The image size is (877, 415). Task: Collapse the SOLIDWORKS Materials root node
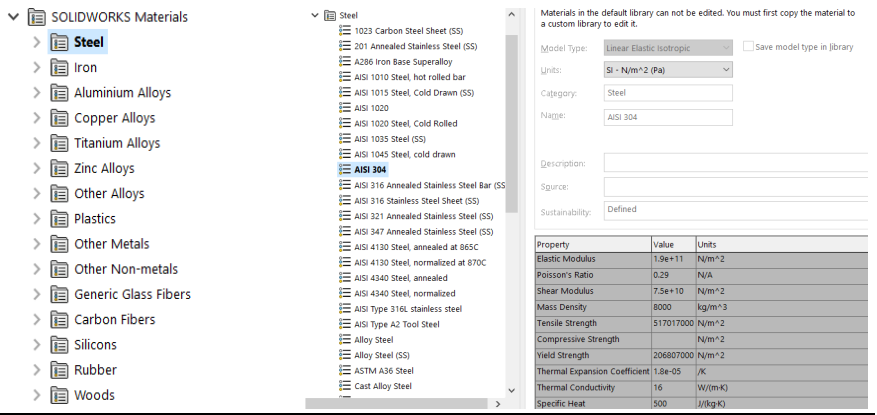[x=13, y=17]
